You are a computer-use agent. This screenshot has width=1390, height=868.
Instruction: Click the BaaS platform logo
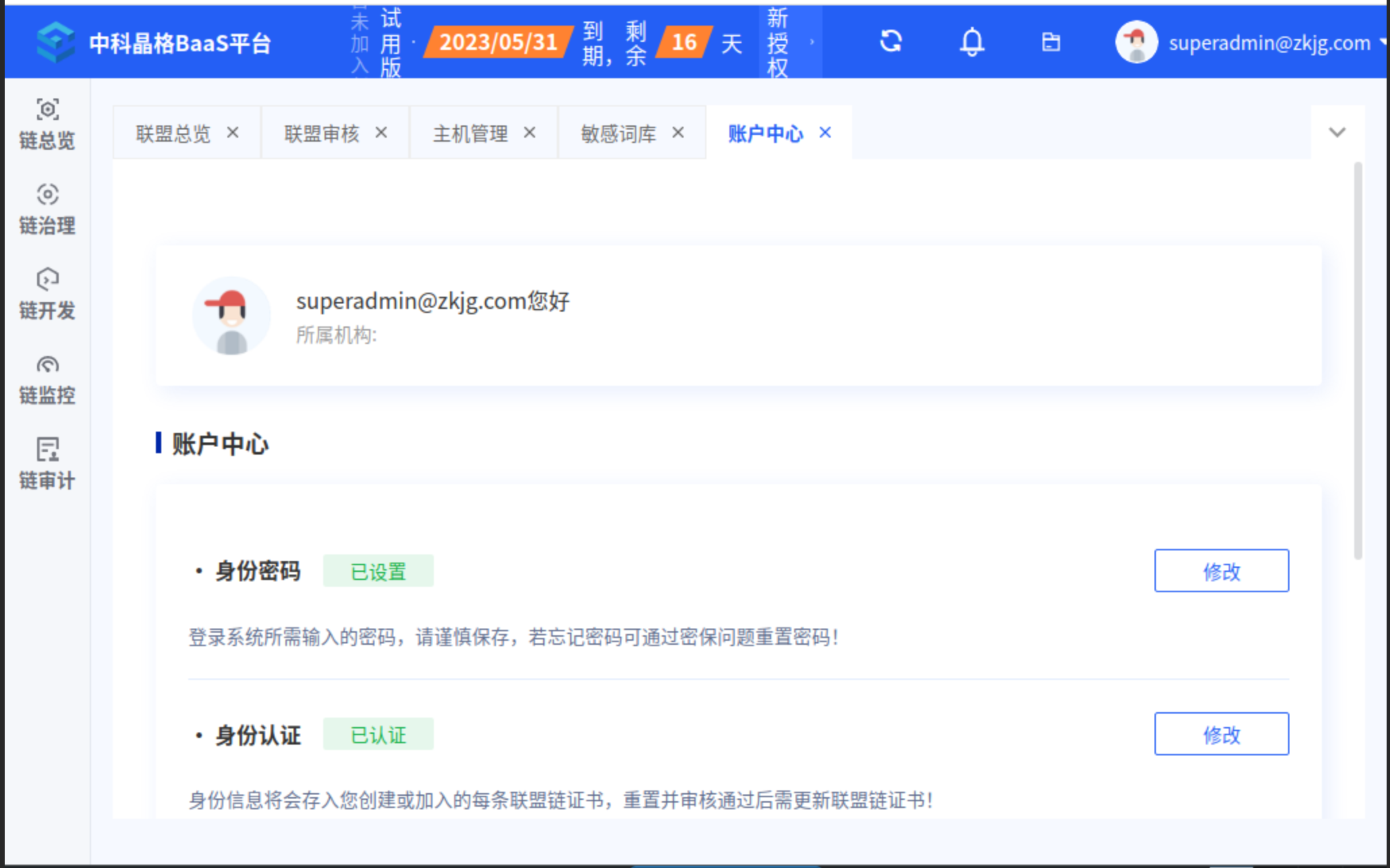pos(55,42)
